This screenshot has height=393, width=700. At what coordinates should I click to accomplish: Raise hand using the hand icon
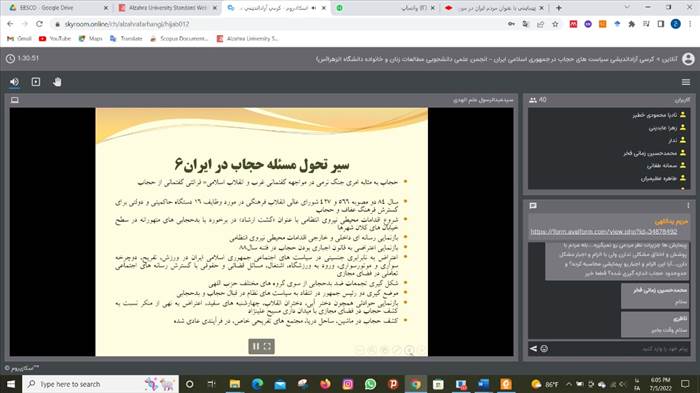[x=57, y=82]
